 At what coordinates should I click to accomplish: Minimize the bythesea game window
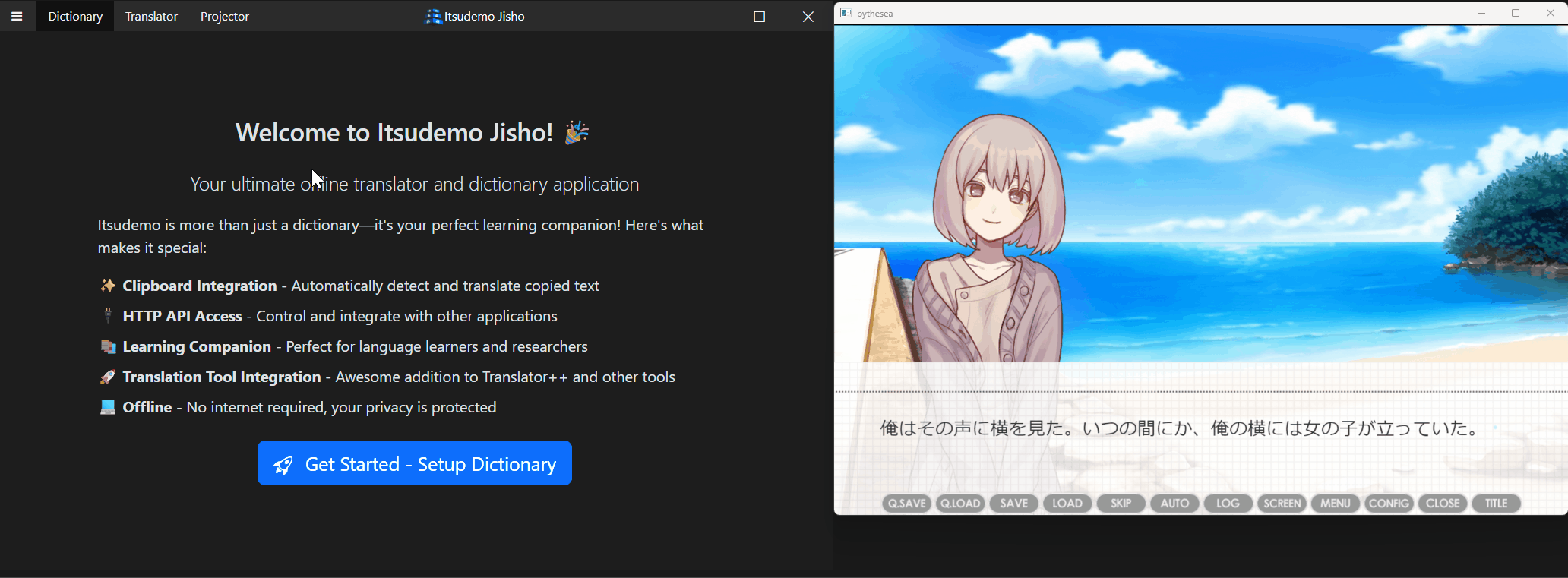click(x=1481, y=14)
